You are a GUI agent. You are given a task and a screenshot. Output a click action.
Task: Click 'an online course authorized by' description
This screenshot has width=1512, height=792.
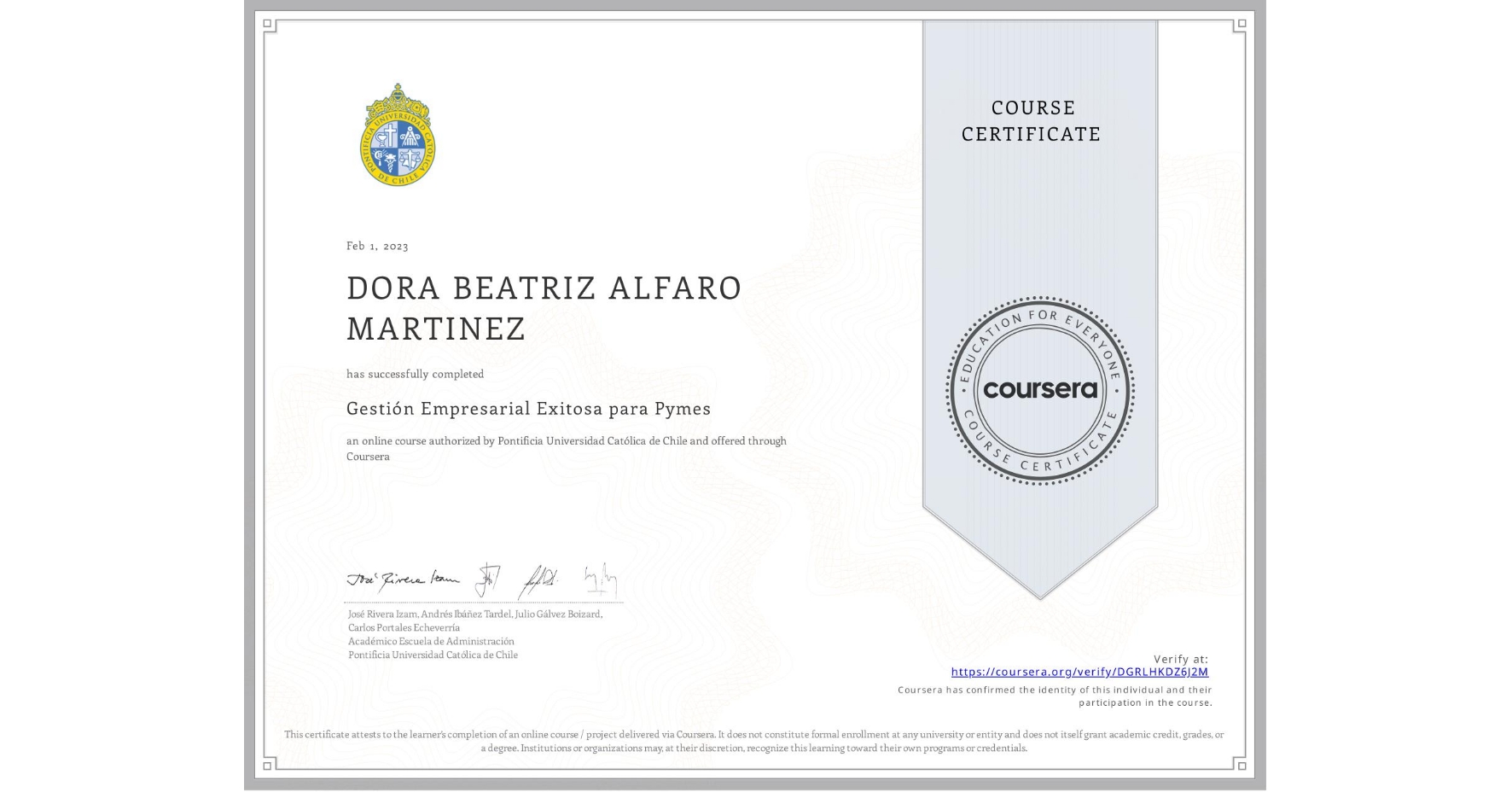pos(567,448)
